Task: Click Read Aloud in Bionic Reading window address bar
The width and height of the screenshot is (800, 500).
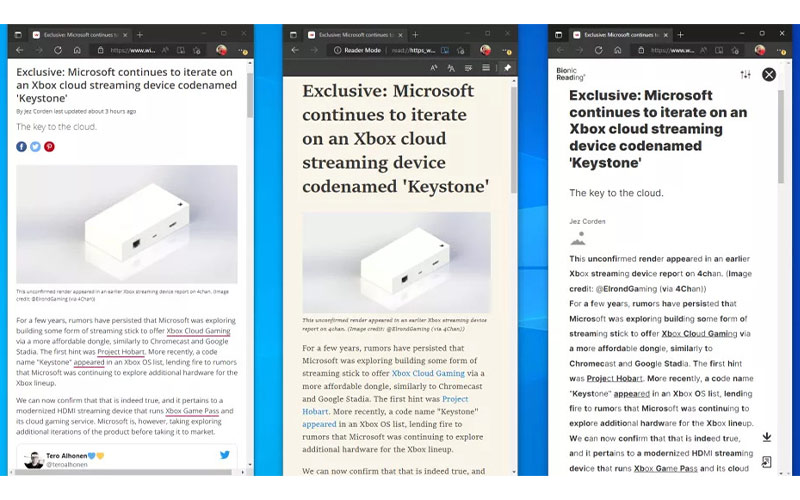Action: point(704,50)
